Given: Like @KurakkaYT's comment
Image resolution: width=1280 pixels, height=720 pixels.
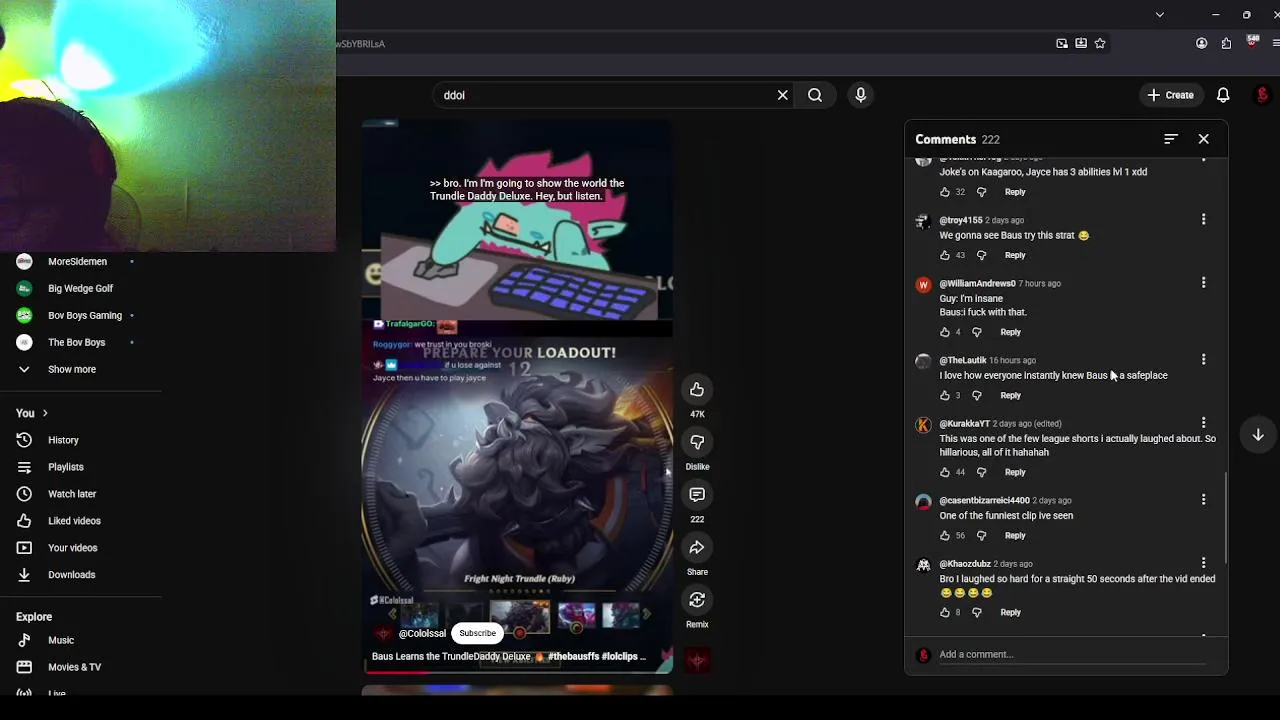Looking at the screenshot, I should (x=945, y=472).
